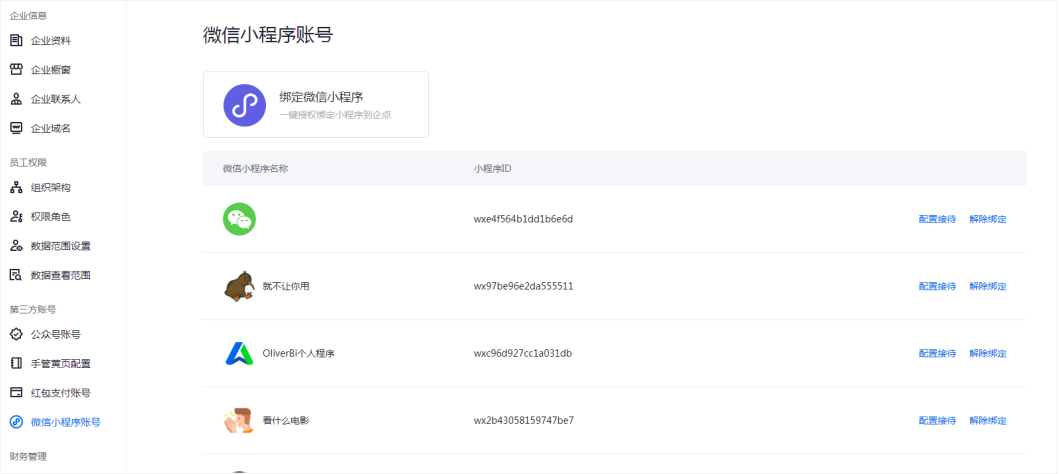1059x474 pixels.
Task: Select 微信小程序账号 sidebar item
Action: (x=65, y=422)
